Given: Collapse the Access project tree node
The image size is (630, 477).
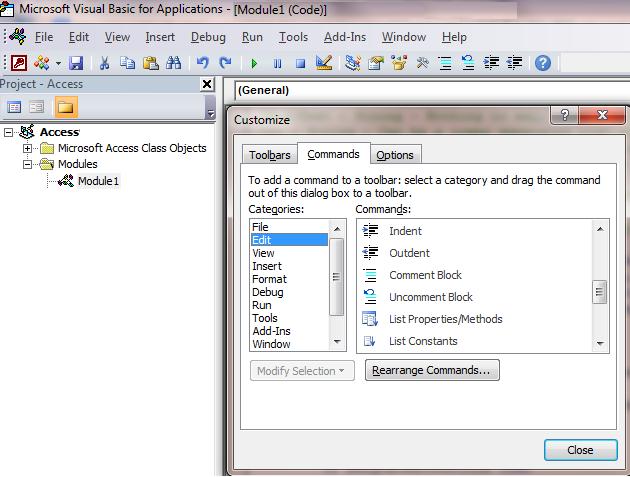Looking at the screenshot, I should pos(8,132).
